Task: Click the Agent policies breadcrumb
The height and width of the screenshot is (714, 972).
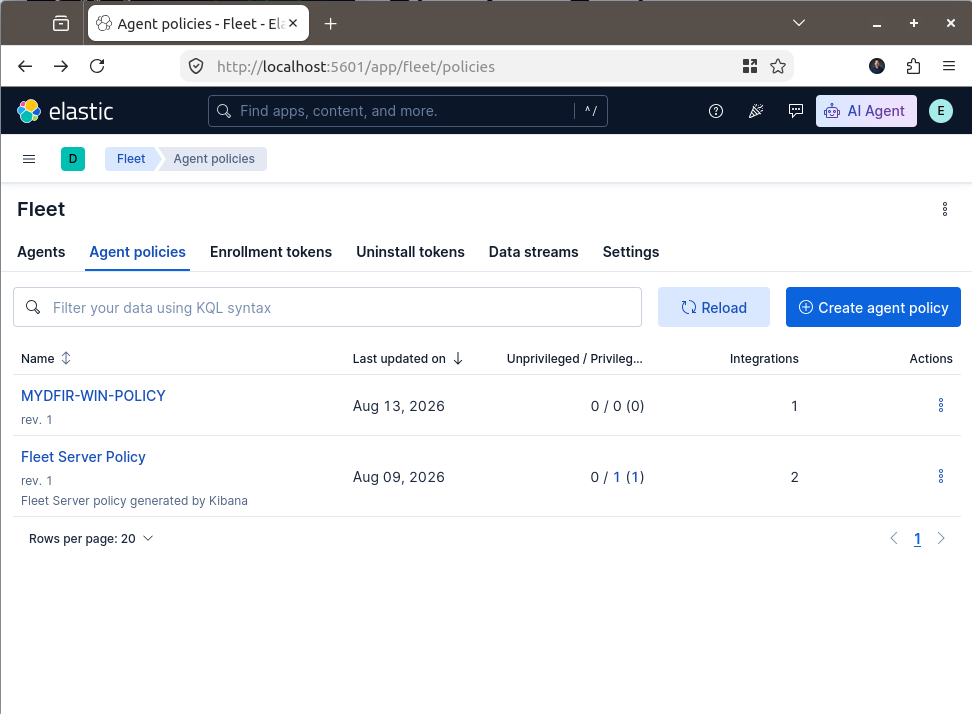Action: coord(214,159)
